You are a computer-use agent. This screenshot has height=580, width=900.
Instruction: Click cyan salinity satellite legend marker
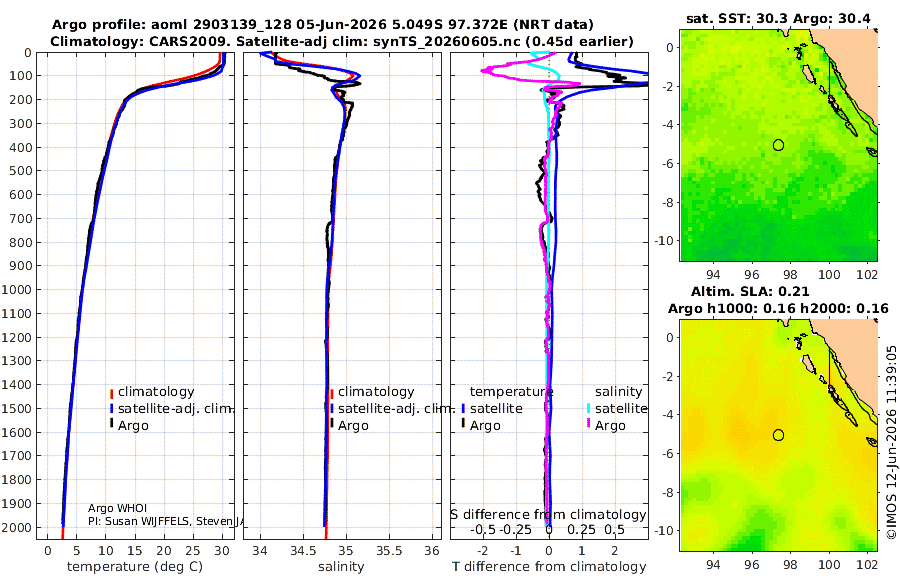tap(588, 409)
